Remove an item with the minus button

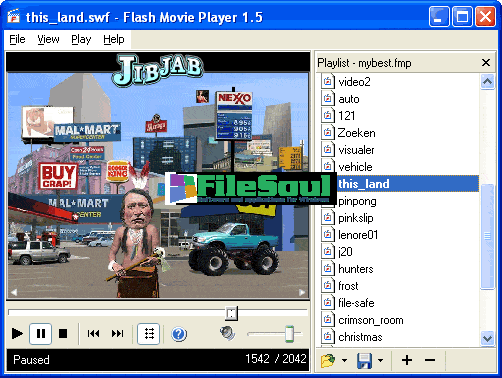430,360
